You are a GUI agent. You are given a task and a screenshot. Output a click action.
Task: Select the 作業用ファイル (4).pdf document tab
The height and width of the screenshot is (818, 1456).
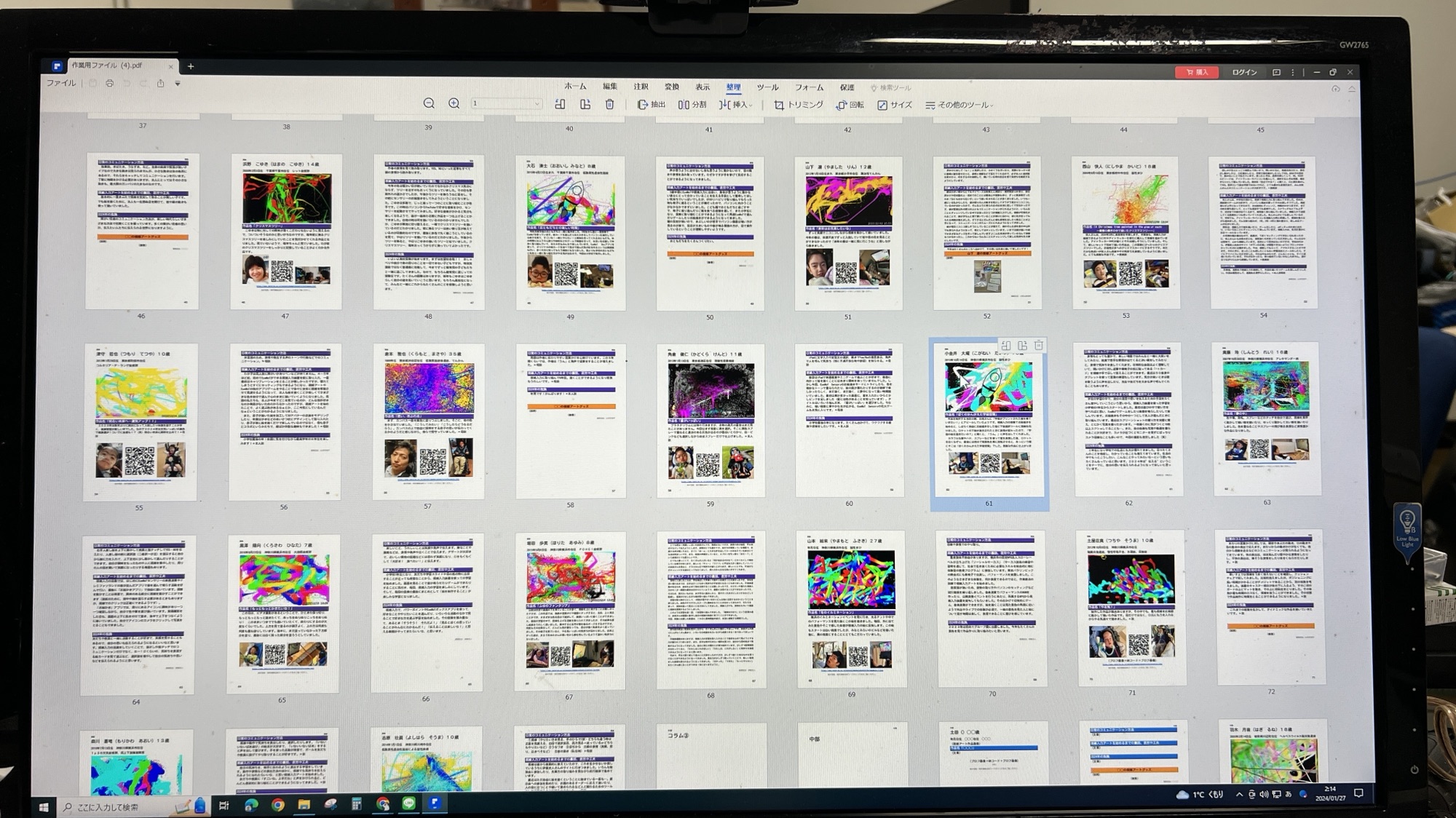(x=114, y=65)
